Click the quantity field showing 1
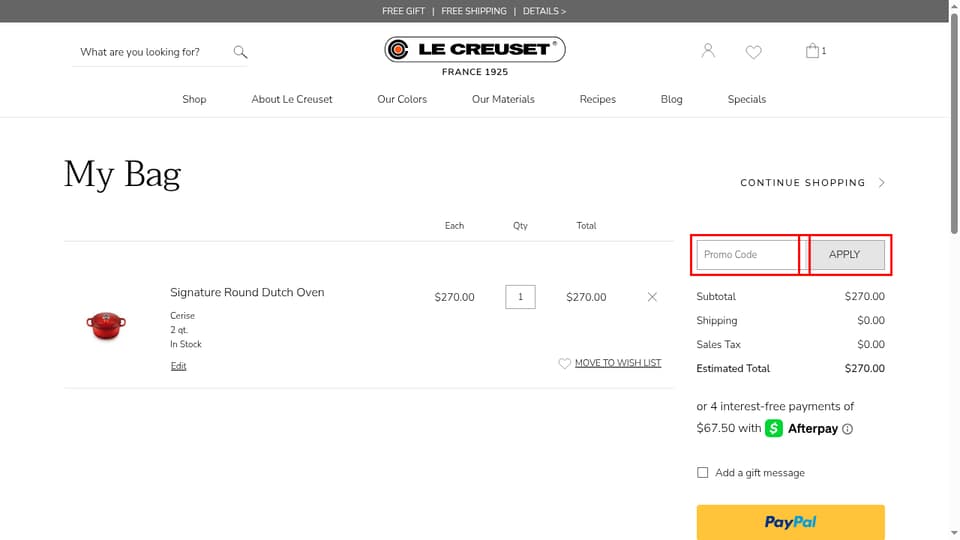The image size is (960, 540). point(520,297)
